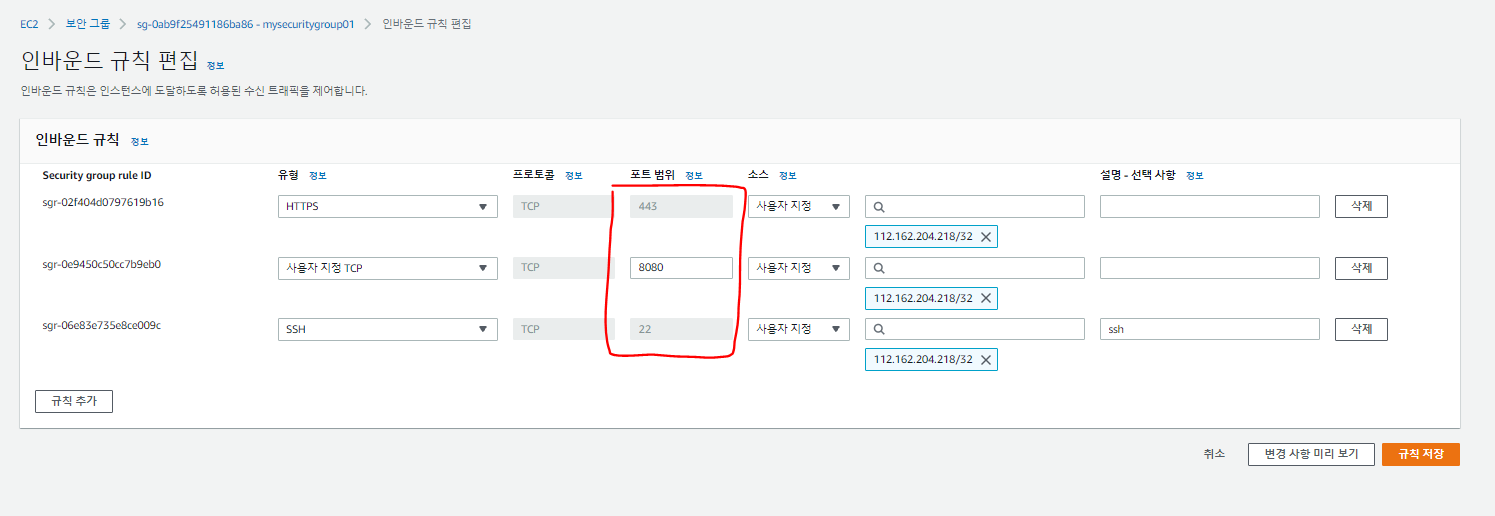This screenshot has height=516, width=1495.
Task: Click 취소 to cancel editing
Action: point(1214,454)
